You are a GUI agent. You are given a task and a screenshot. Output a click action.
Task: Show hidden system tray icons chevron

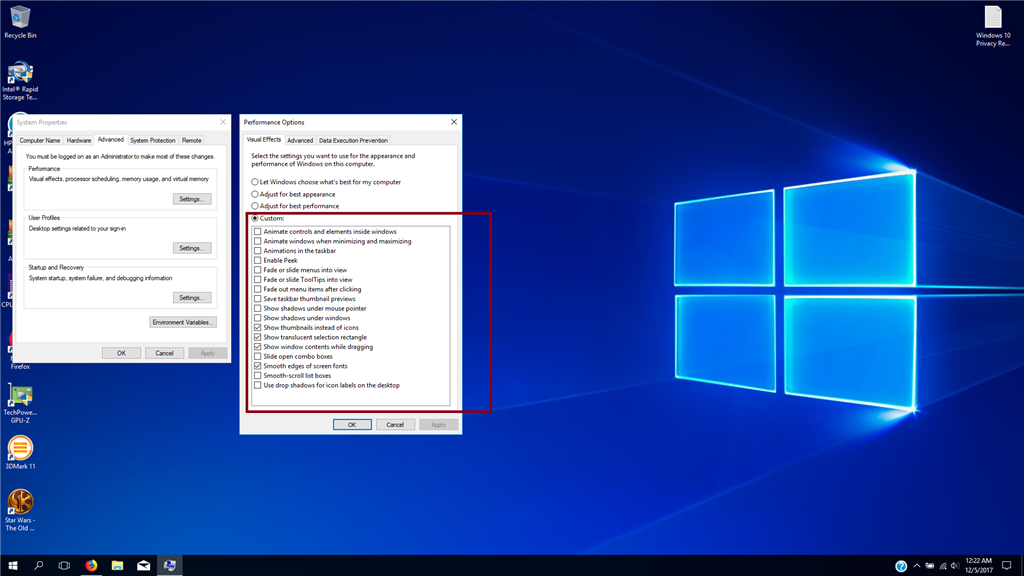pyautogui.click(x=917, y=566)
